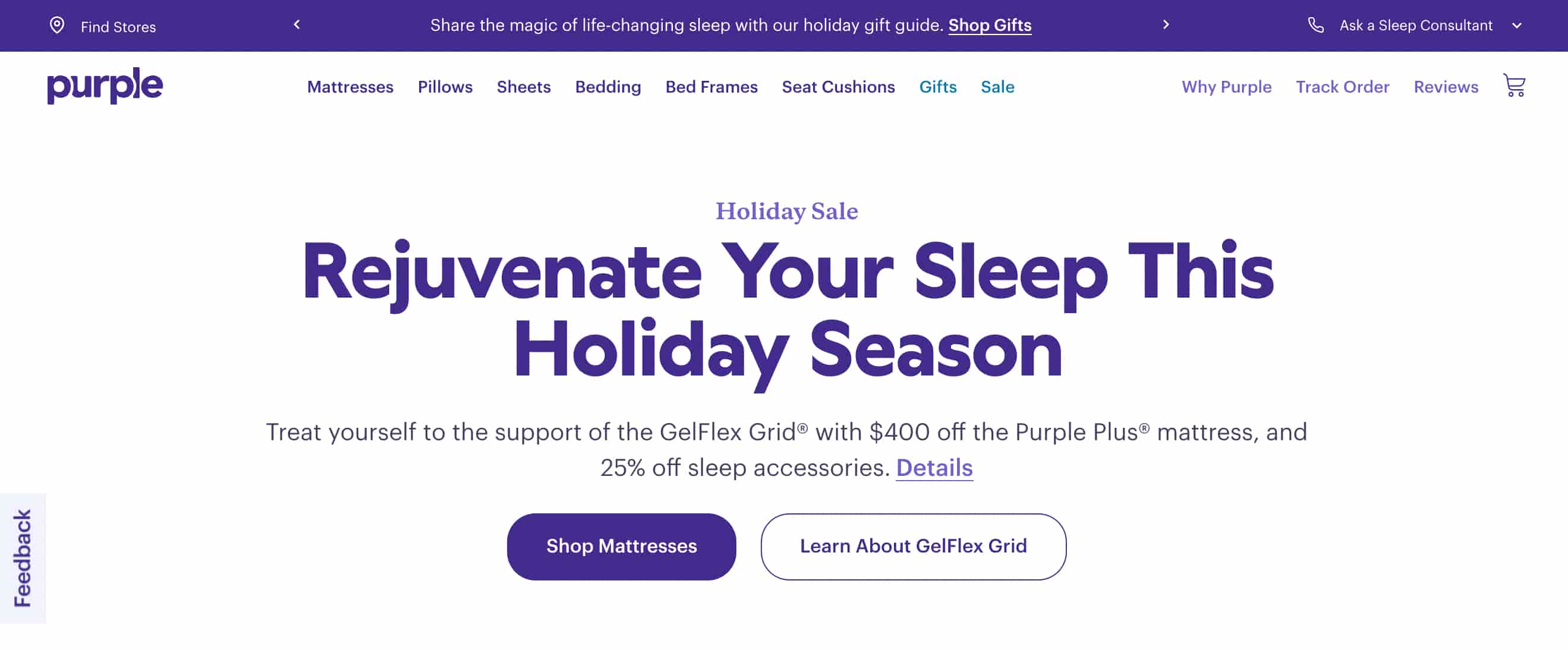
Task: Select Sheets in the navigation
Action: (524, 87)
